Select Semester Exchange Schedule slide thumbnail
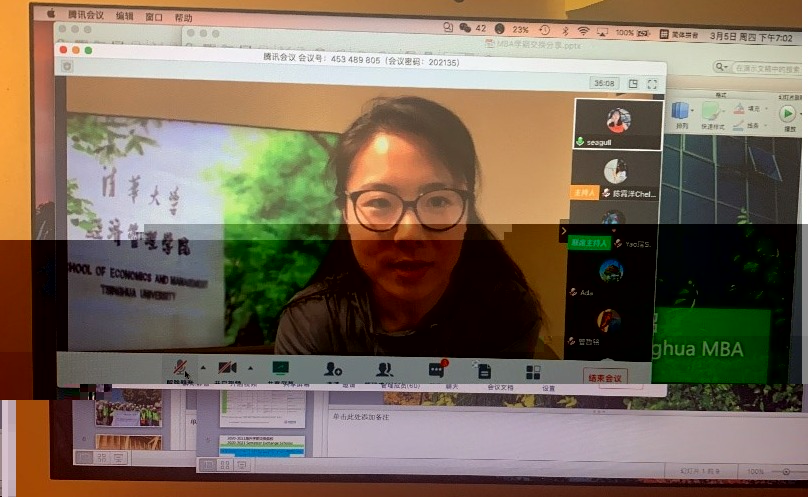Image resolution: width=808 pixels, height=497 pixels. point(262,445)
